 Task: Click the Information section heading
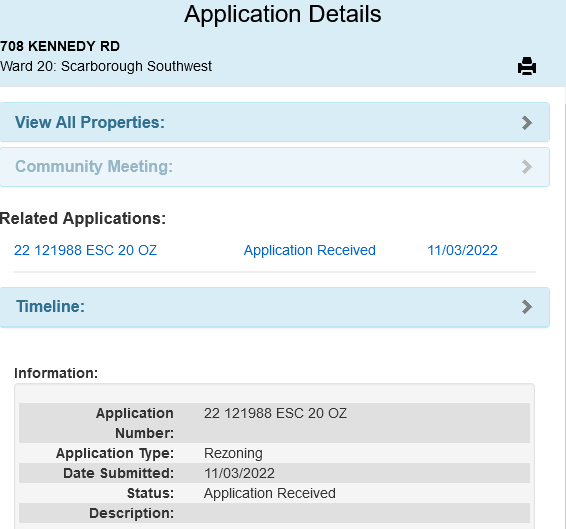tap(56, 373)
